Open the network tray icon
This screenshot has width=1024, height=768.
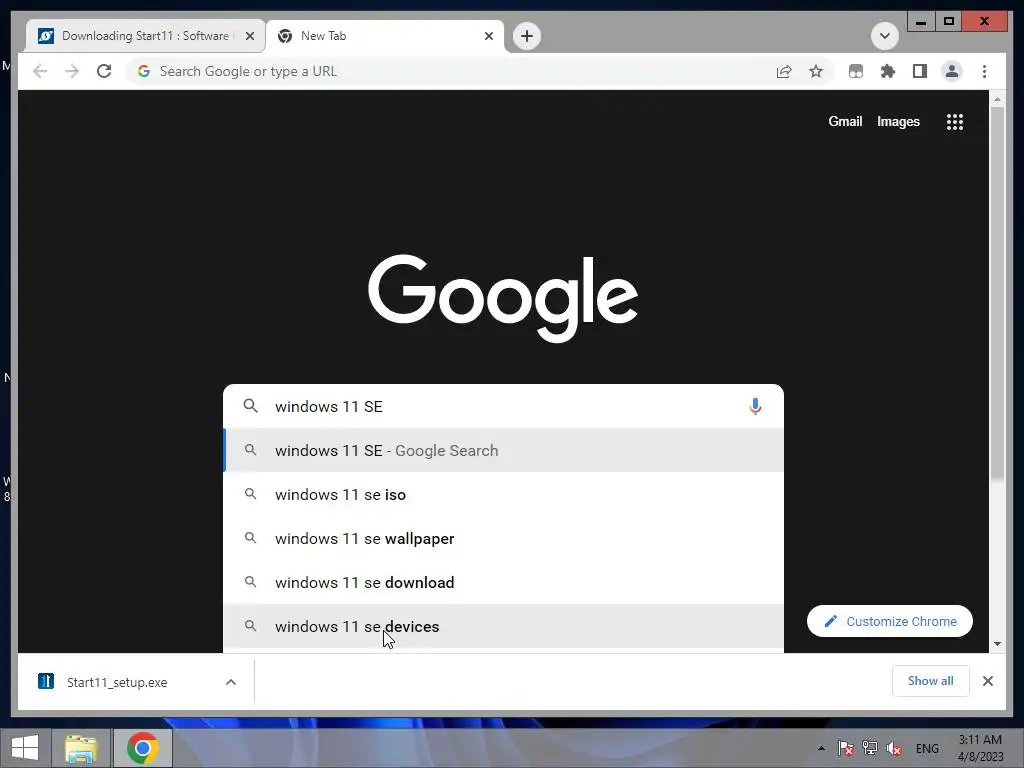pos(870,748)
